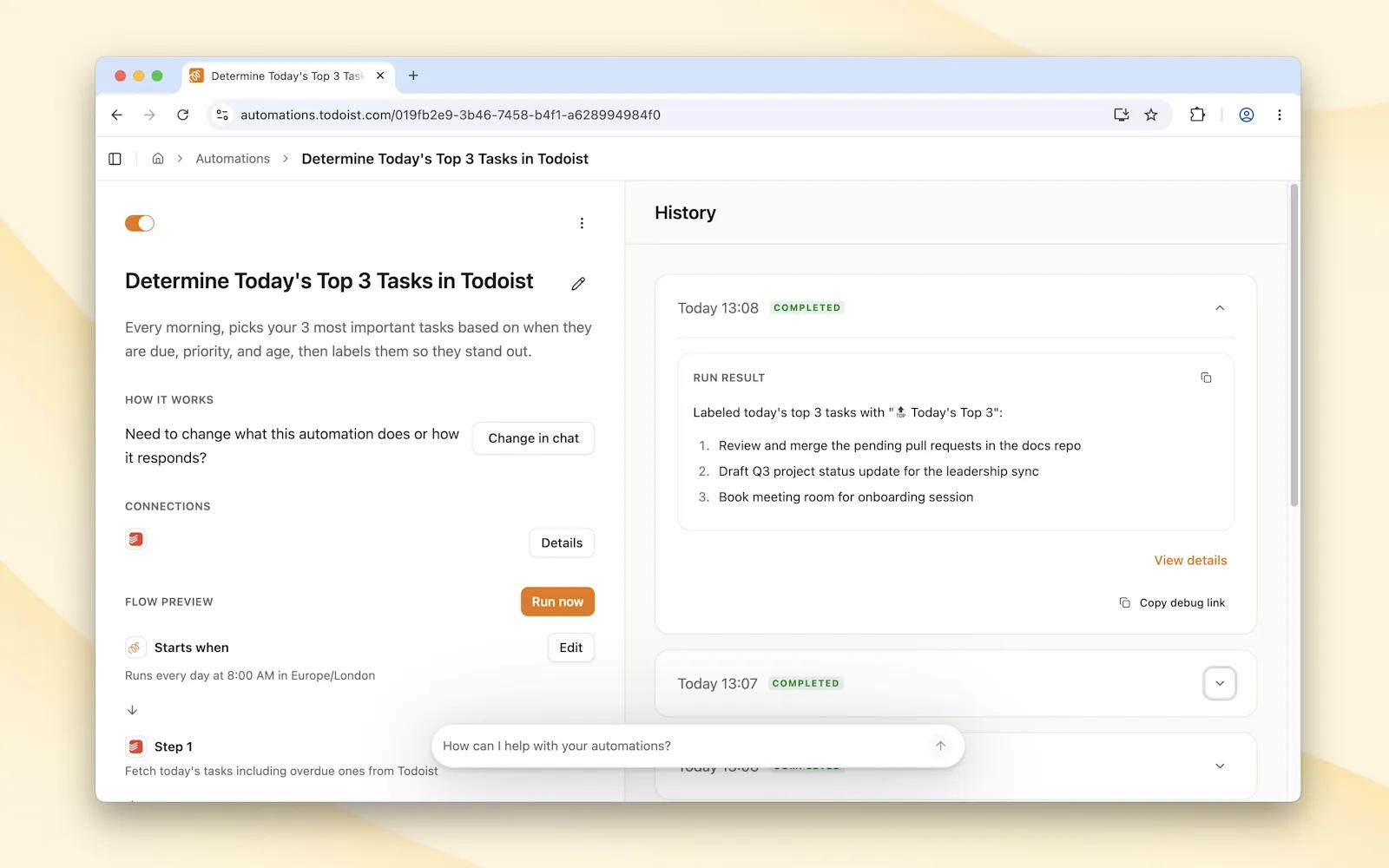Click the COMPLETED badge for 13:08 run
The height and width of the screenshot is (868, 1389).
[x=807, y=307]
